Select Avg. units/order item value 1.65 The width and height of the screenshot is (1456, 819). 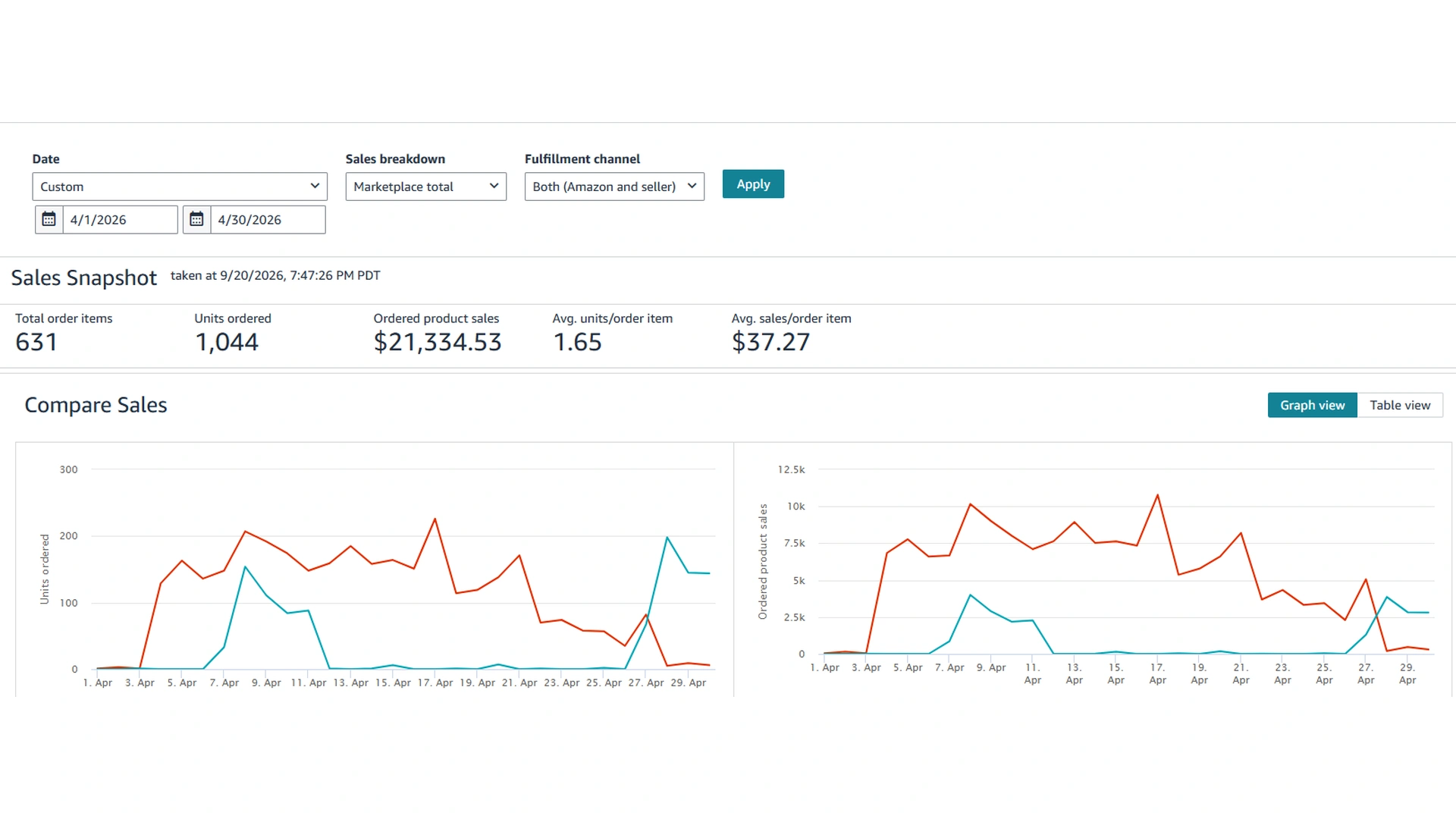tap(577, 342)
